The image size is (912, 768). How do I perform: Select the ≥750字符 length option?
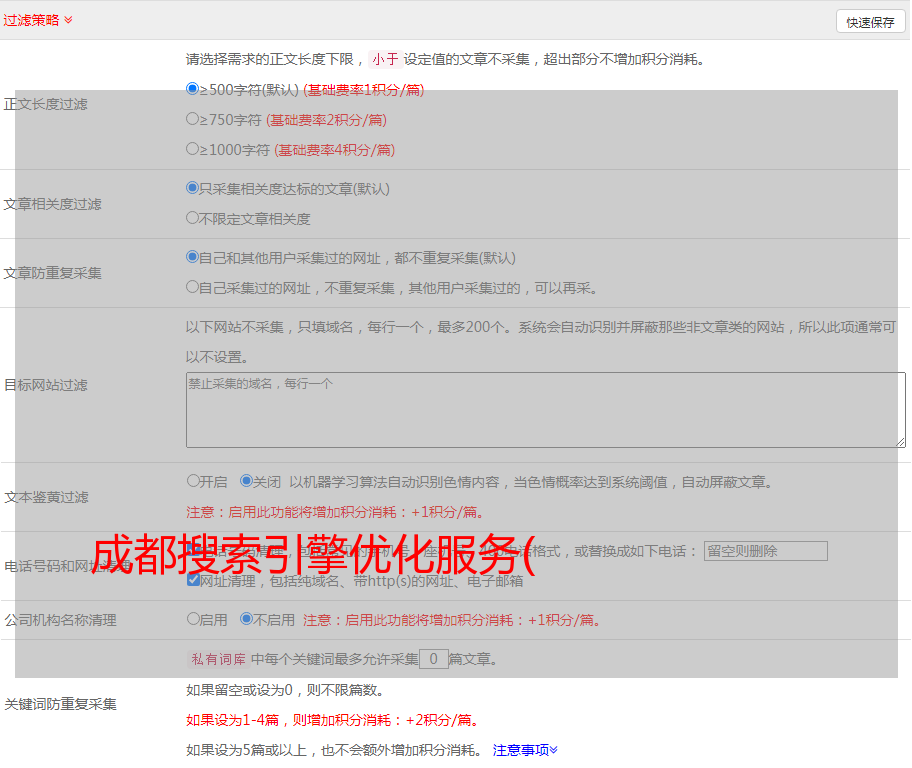click(x=193, y=119)
